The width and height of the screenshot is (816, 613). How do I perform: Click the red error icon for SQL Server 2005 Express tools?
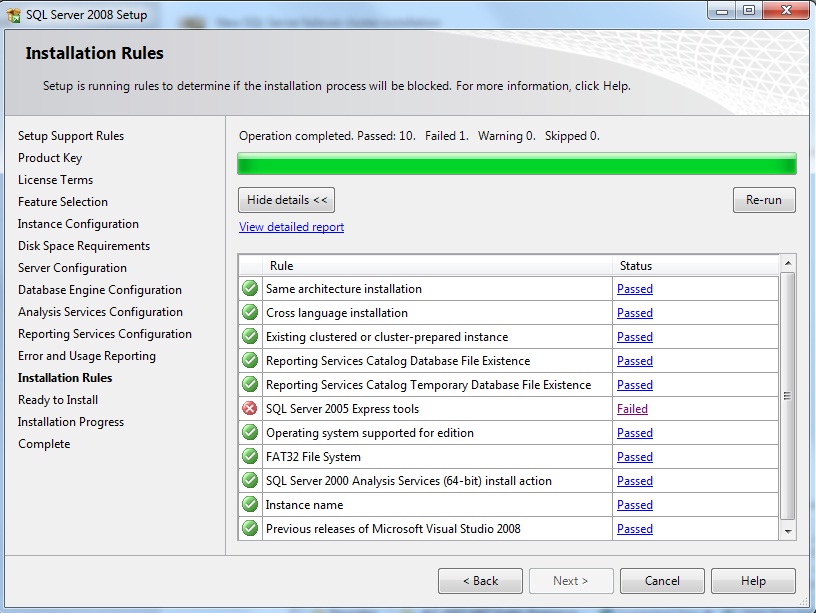250,408
